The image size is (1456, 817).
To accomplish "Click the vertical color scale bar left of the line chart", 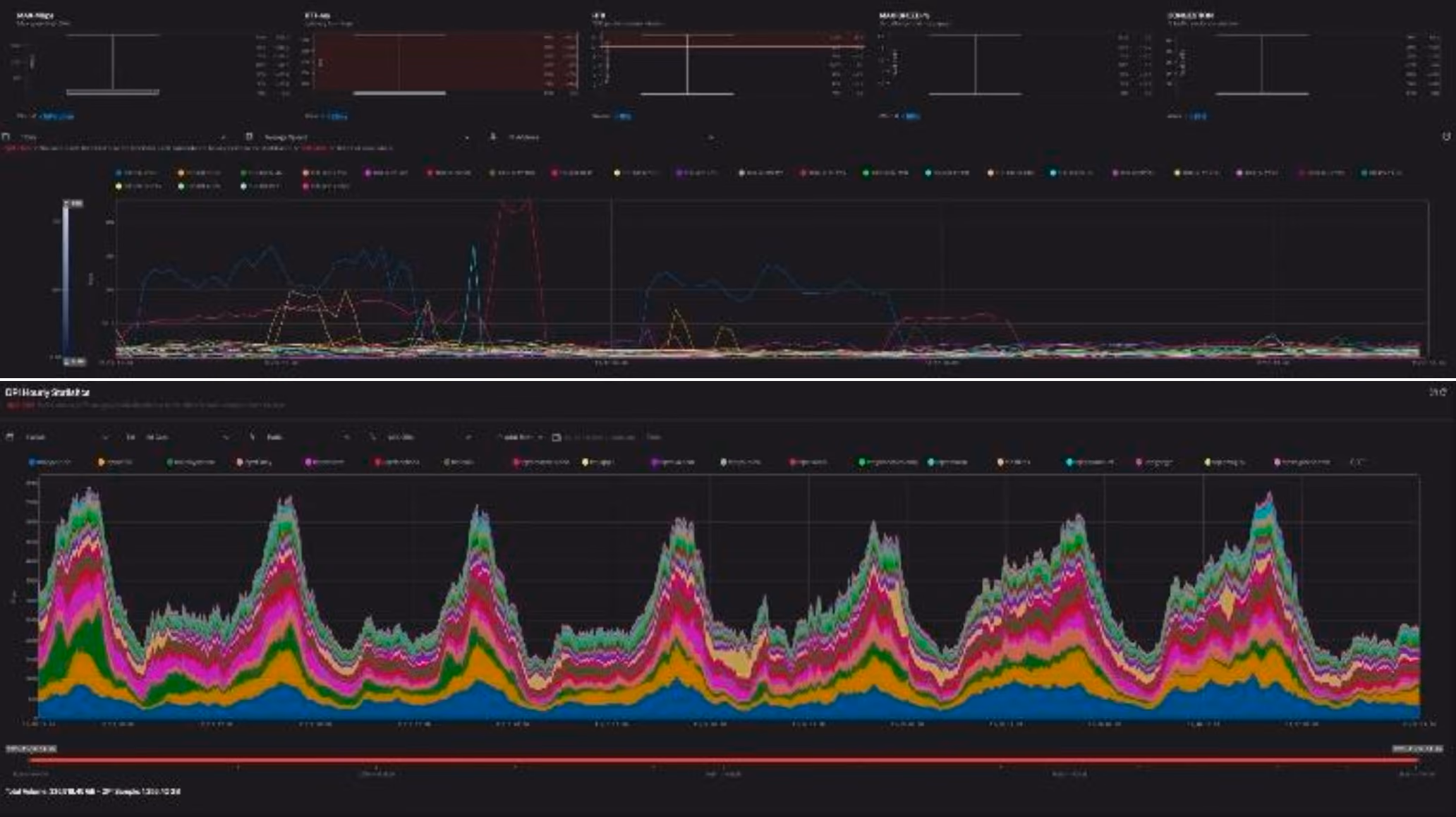I will [66, 282].
